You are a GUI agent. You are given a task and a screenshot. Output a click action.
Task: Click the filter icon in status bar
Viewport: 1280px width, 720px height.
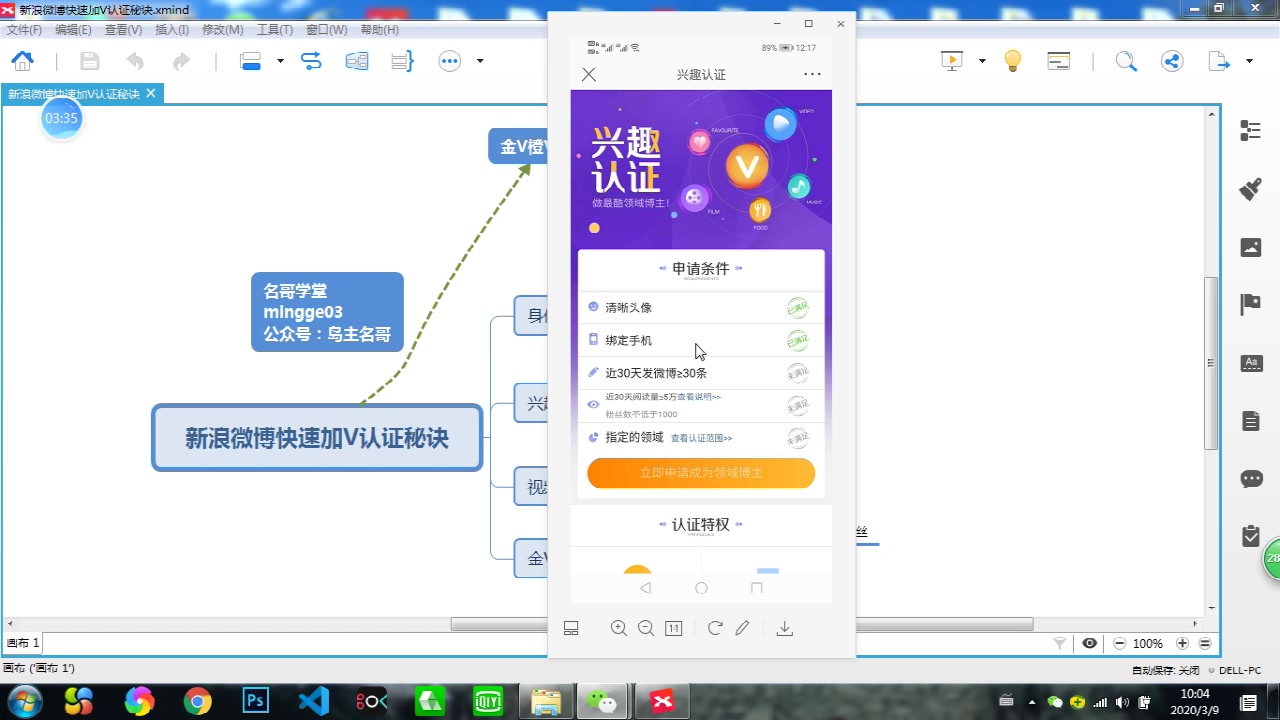[1060, 644]
